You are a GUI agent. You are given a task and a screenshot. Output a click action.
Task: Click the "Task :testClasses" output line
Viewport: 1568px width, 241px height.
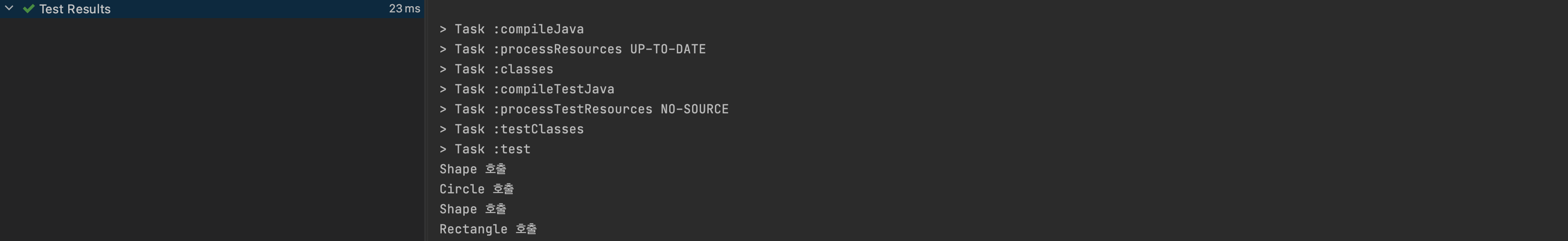(511, 130)
